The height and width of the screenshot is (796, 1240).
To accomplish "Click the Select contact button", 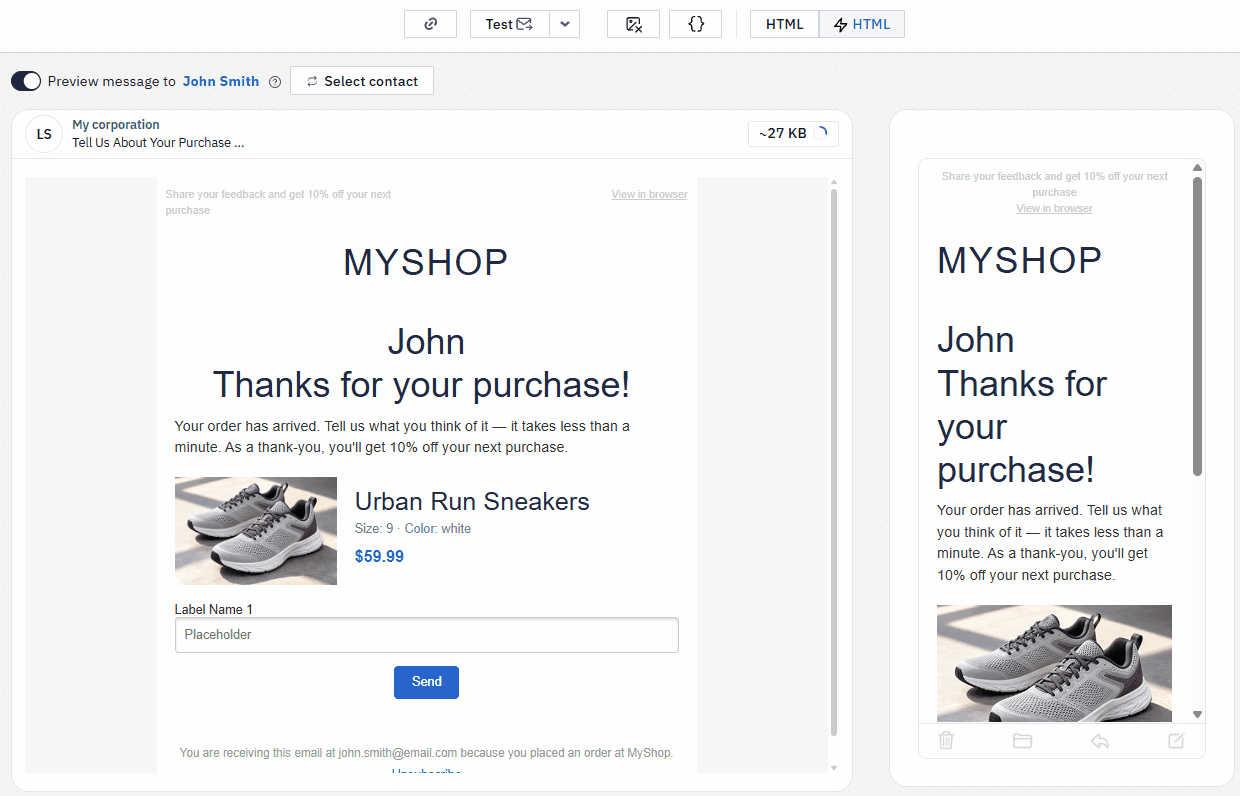I will point(362,81).
